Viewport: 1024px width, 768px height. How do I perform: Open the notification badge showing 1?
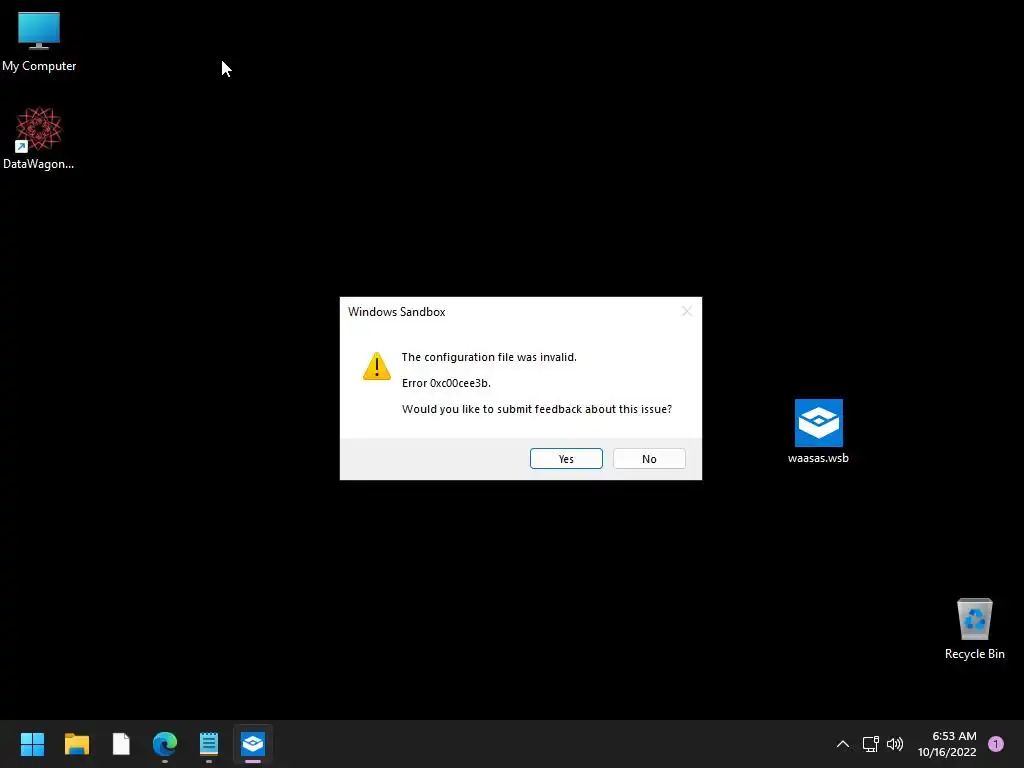(x=996, y=744)
